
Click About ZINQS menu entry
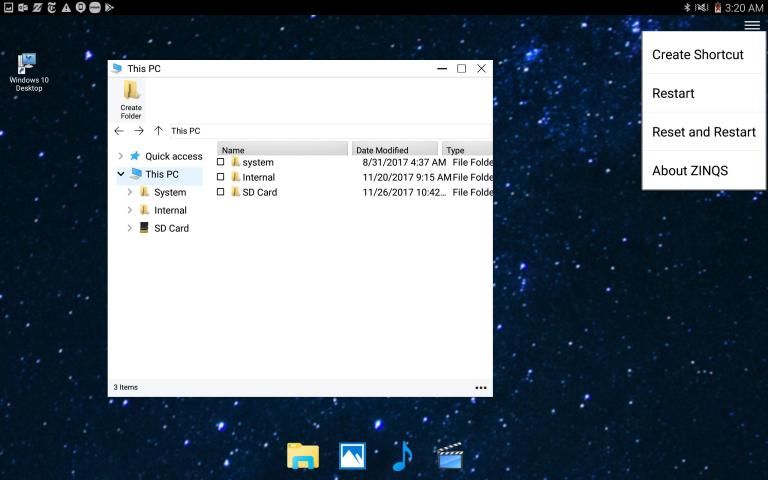690,170
